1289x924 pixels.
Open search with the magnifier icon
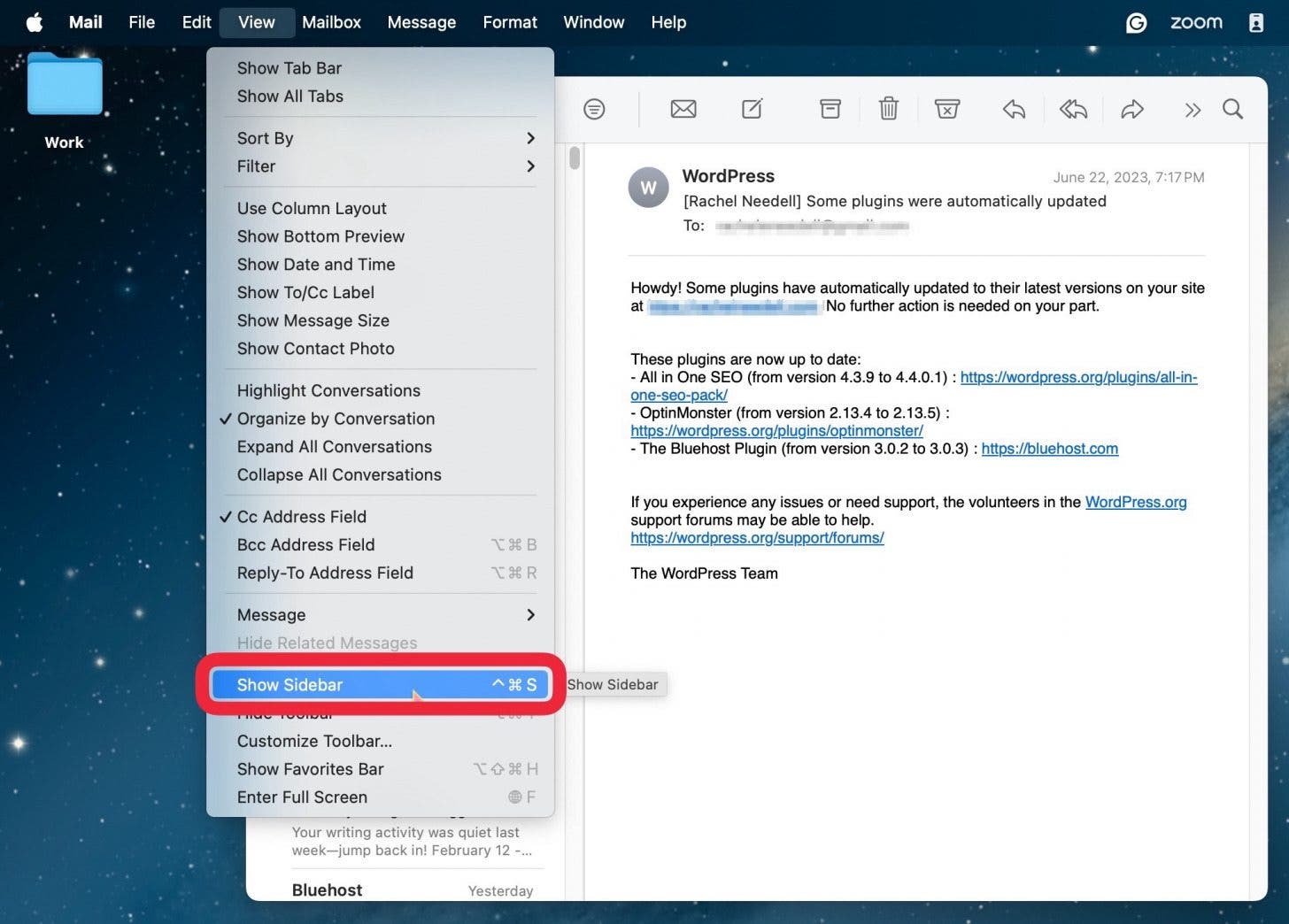tap(1232, 109)
